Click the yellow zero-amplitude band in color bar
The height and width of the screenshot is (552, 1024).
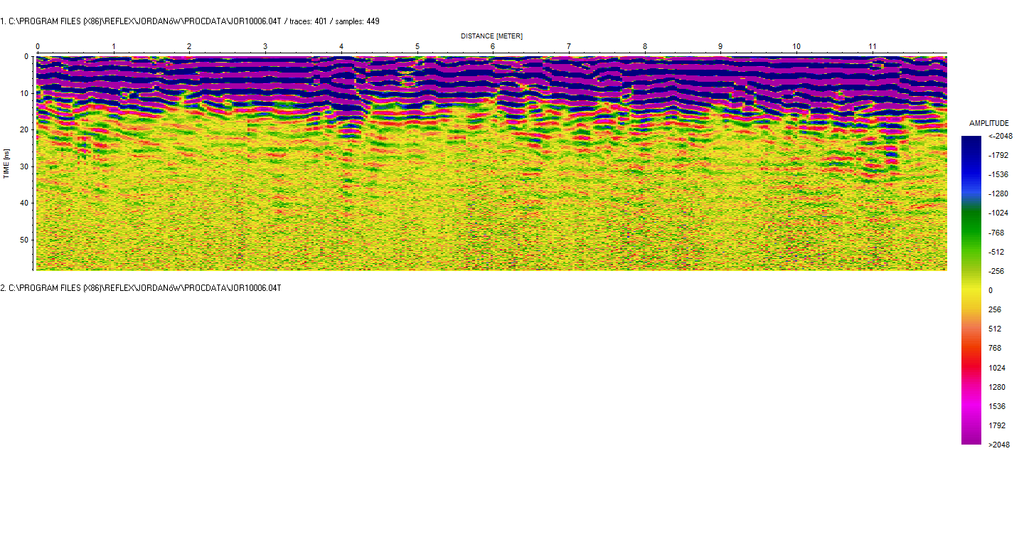point(971,290)
